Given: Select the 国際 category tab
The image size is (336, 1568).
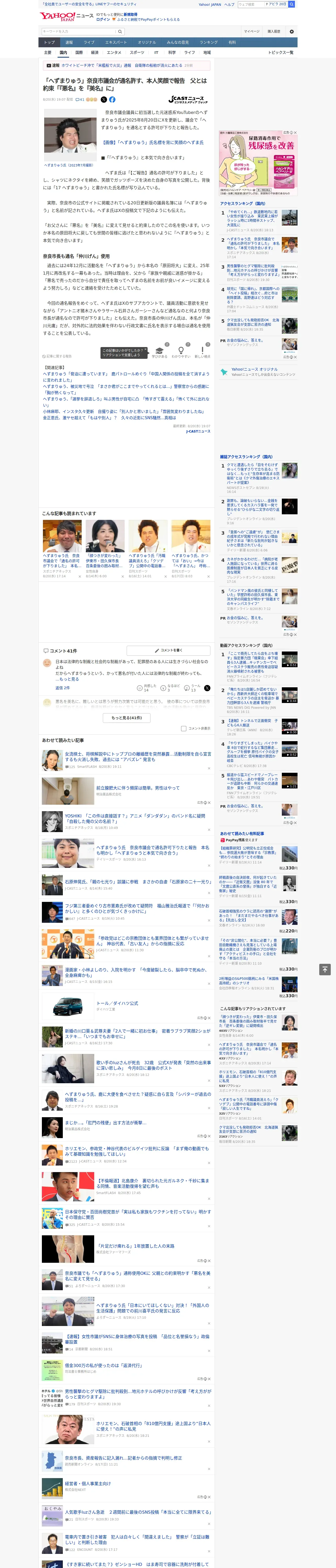Looking at the screenshot, I should click(79, 52).
